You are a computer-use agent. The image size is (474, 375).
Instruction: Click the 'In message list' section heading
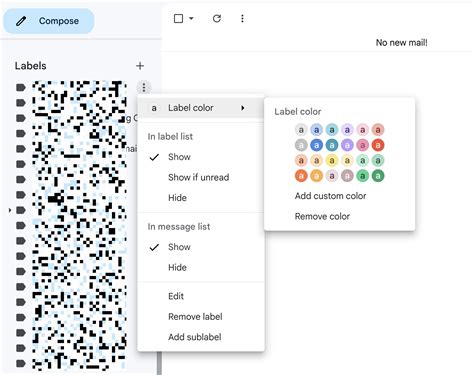click(x=179, y=227)
